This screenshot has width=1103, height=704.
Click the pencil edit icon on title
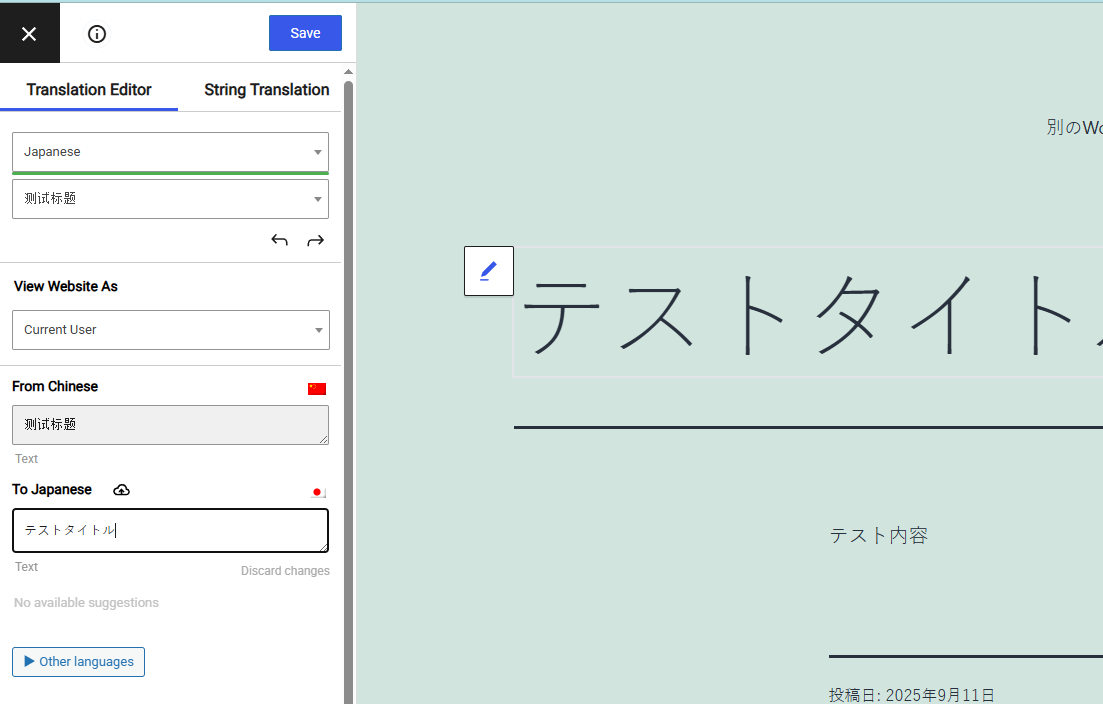(x=488, y=271)
